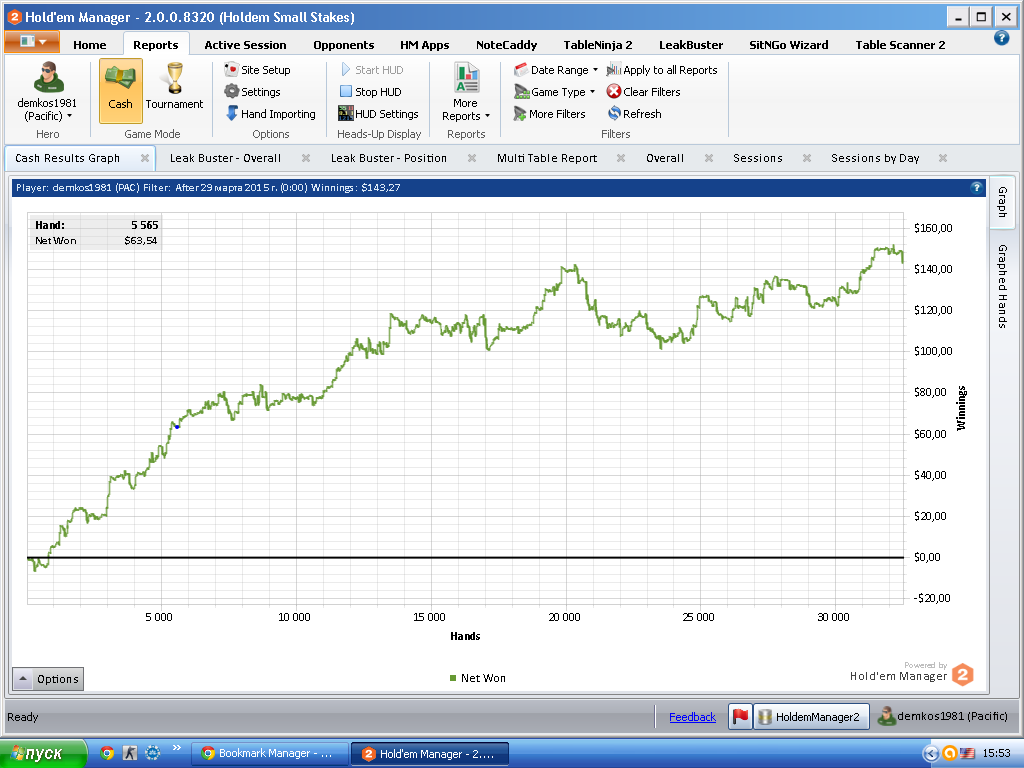Click the Hand 5 565 value in the graph tooltip
The image size is (1024, 768).
point(144,225)
